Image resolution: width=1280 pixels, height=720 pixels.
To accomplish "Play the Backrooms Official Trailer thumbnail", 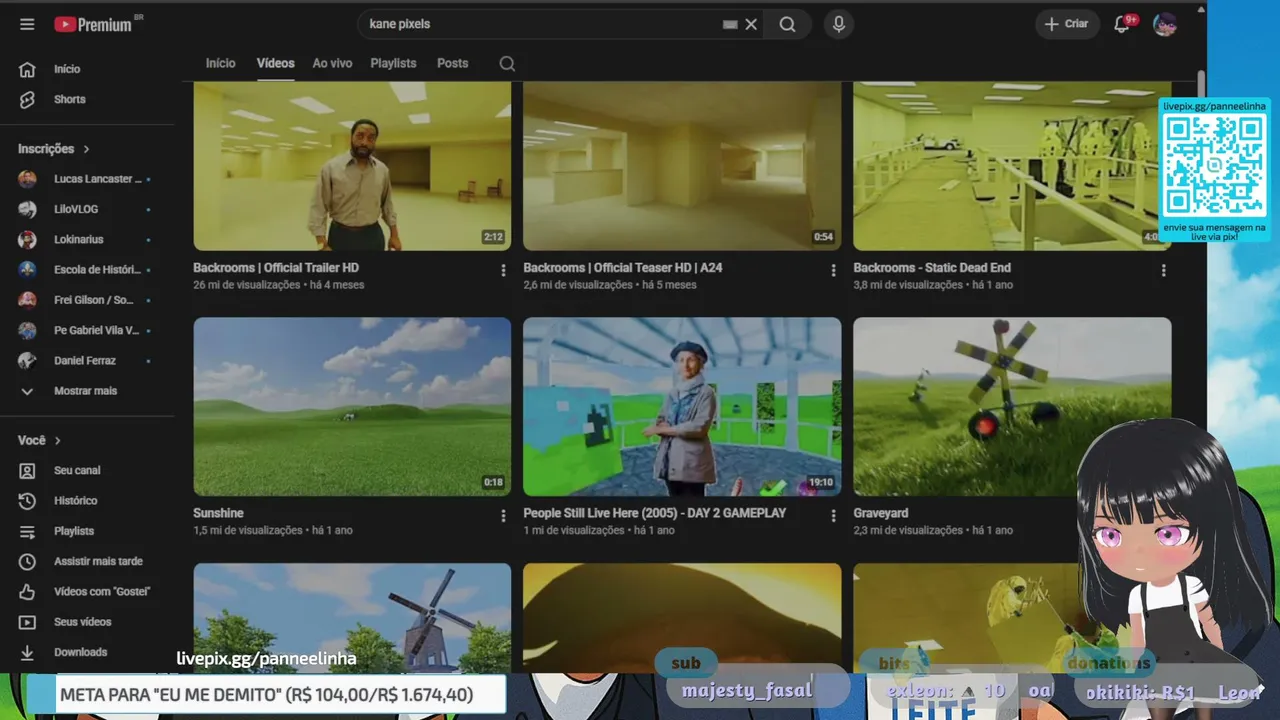I will click(352, 166).
